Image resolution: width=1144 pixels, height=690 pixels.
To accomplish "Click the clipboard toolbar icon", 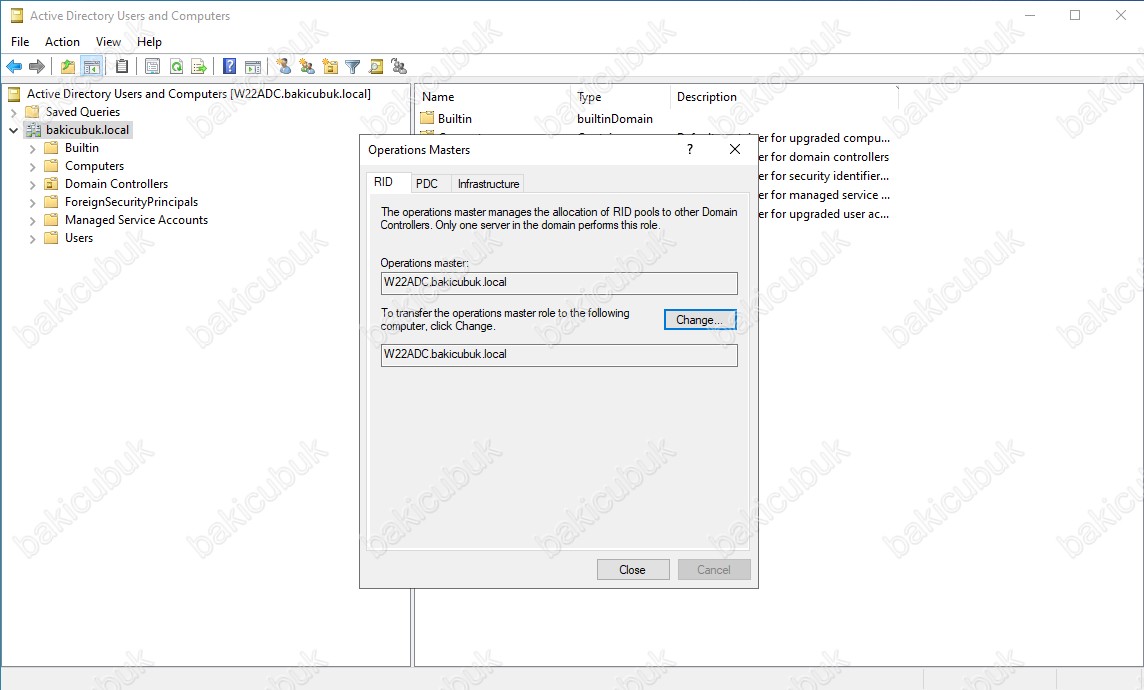I will point(122,67).
